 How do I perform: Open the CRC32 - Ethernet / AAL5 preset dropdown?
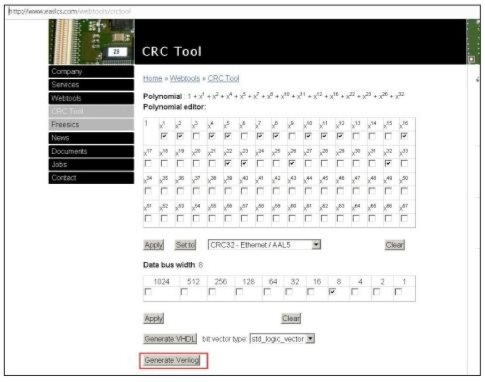(x=264, y=245)
